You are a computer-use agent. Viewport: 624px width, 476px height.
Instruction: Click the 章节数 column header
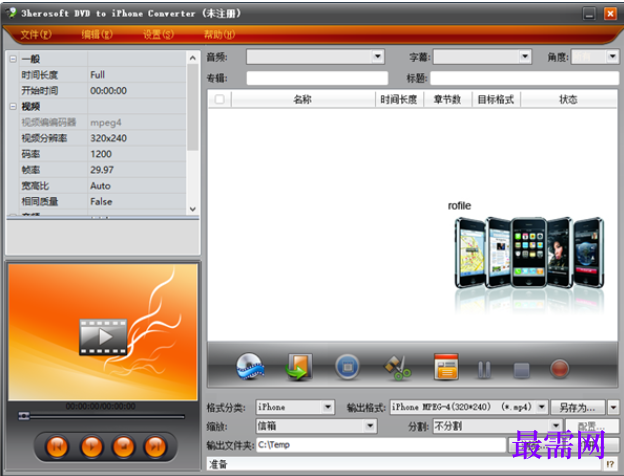448,99
